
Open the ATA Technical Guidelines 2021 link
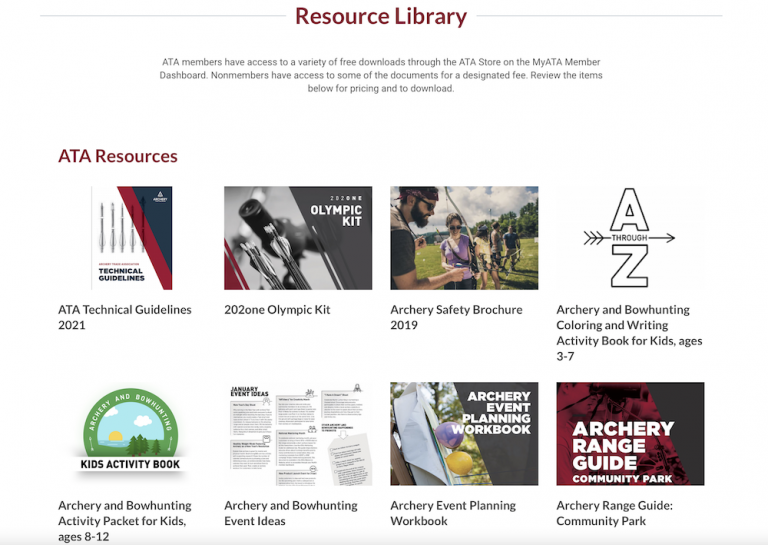[x=124, y=317]
